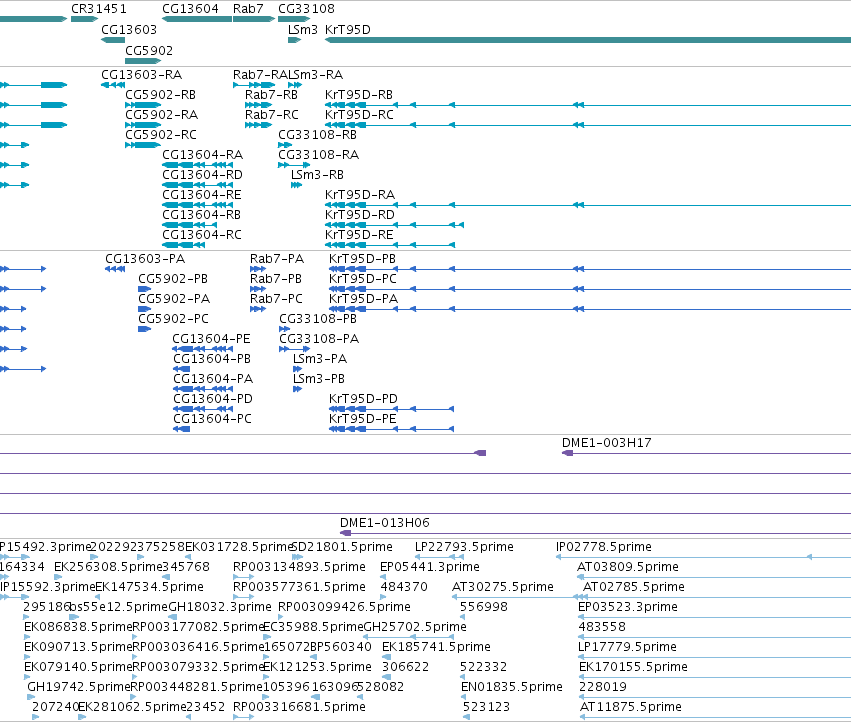The width and height of the screenshot is (851, 722).
Task: Select transcript KrT95D-RB
Action: coord(359,94)
